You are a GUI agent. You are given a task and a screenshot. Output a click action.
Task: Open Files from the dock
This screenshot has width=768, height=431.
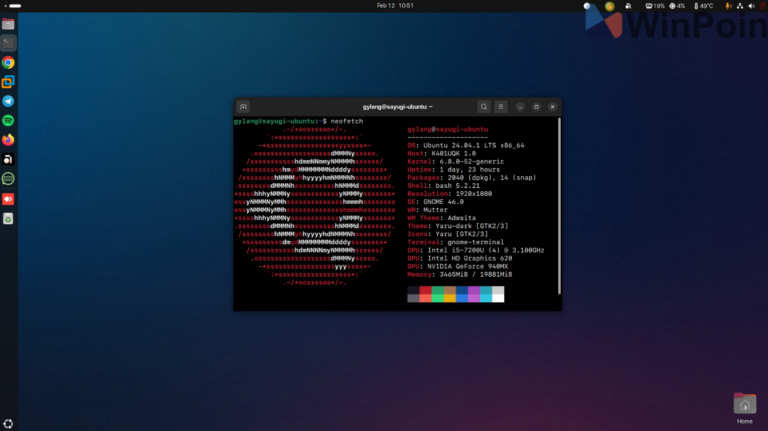[x=8, y=24]
